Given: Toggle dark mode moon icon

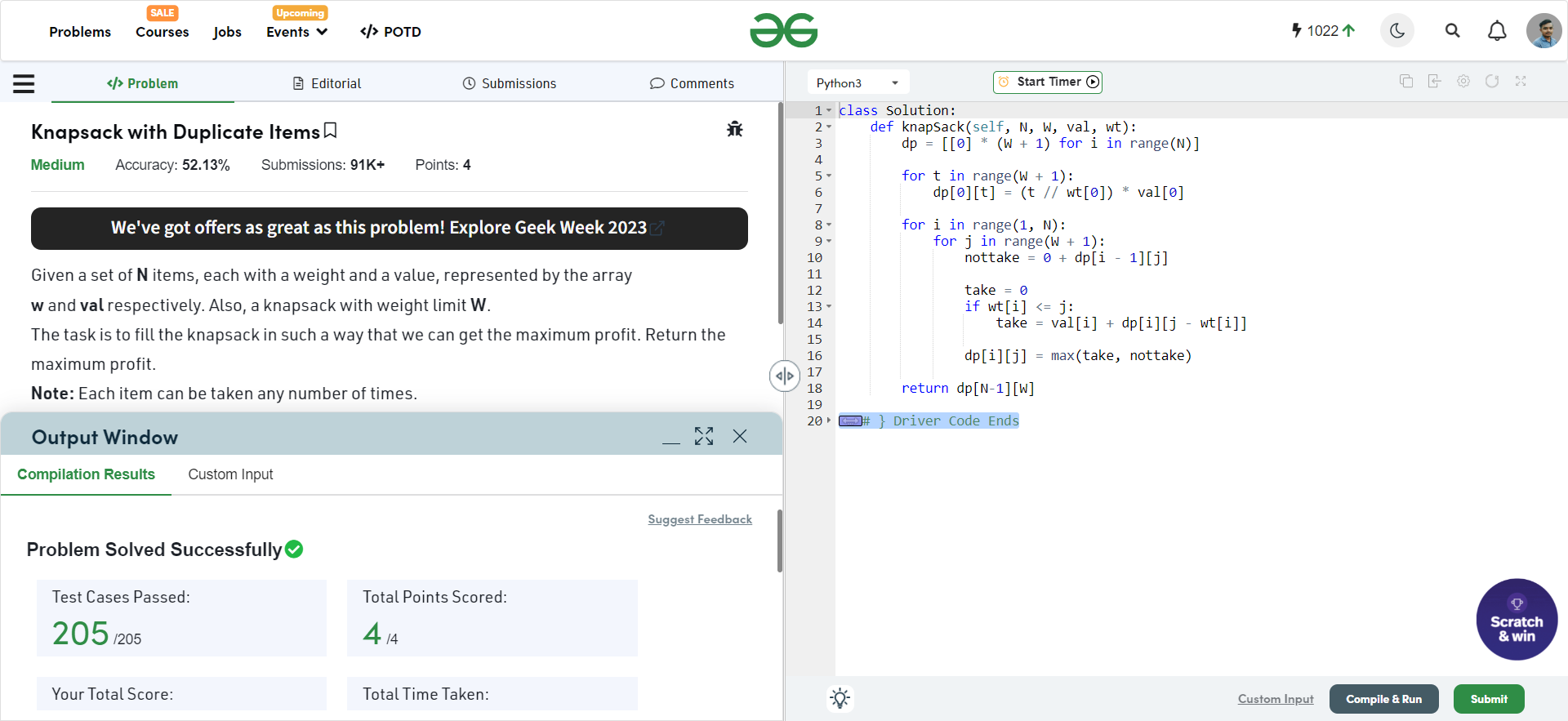Looking at the screenshot, I should pos(1397,31).
